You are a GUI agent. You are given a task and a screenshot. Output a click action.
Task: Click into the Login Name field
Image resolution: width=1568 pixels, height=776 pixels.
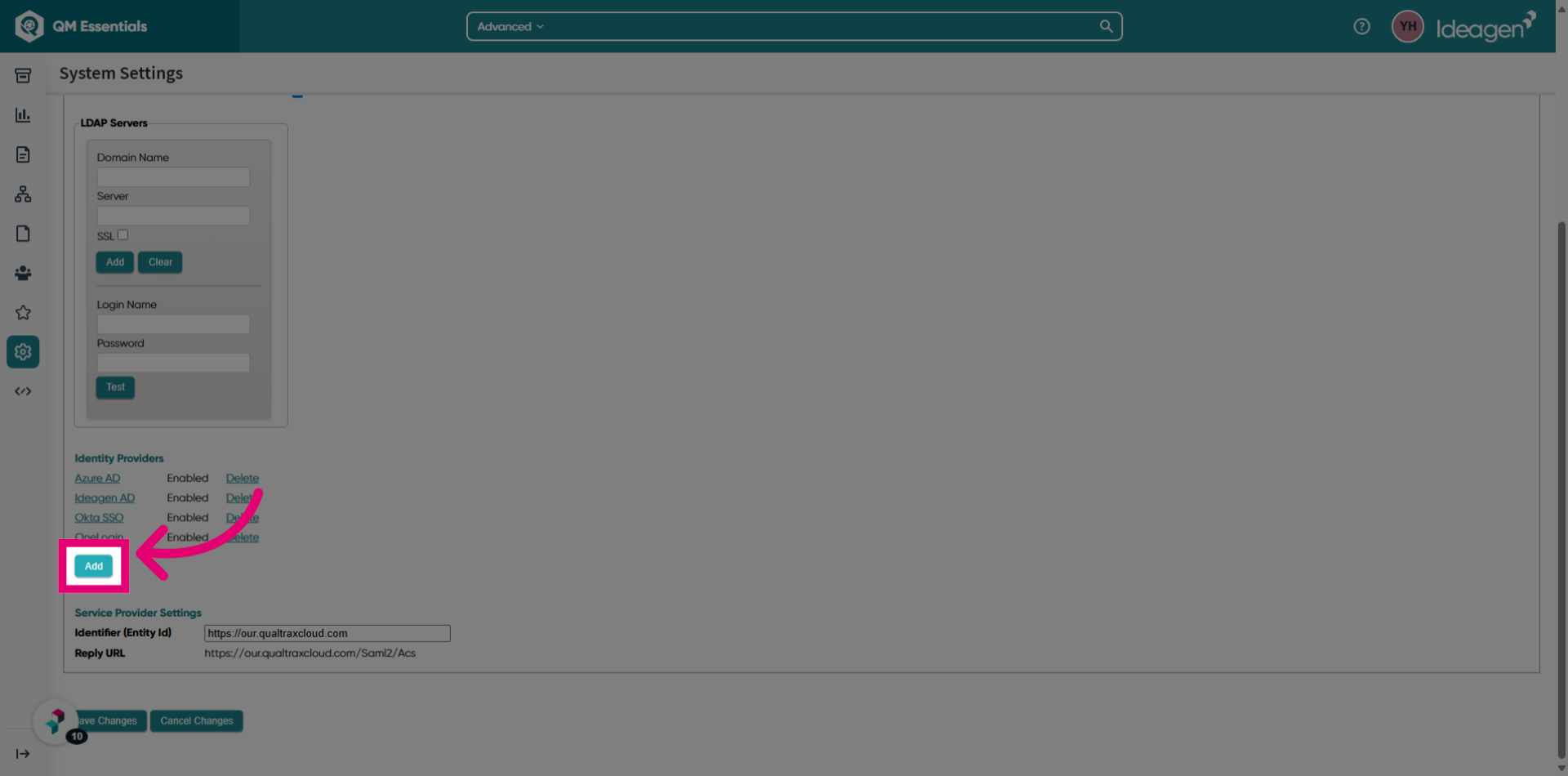click(173, 324)
